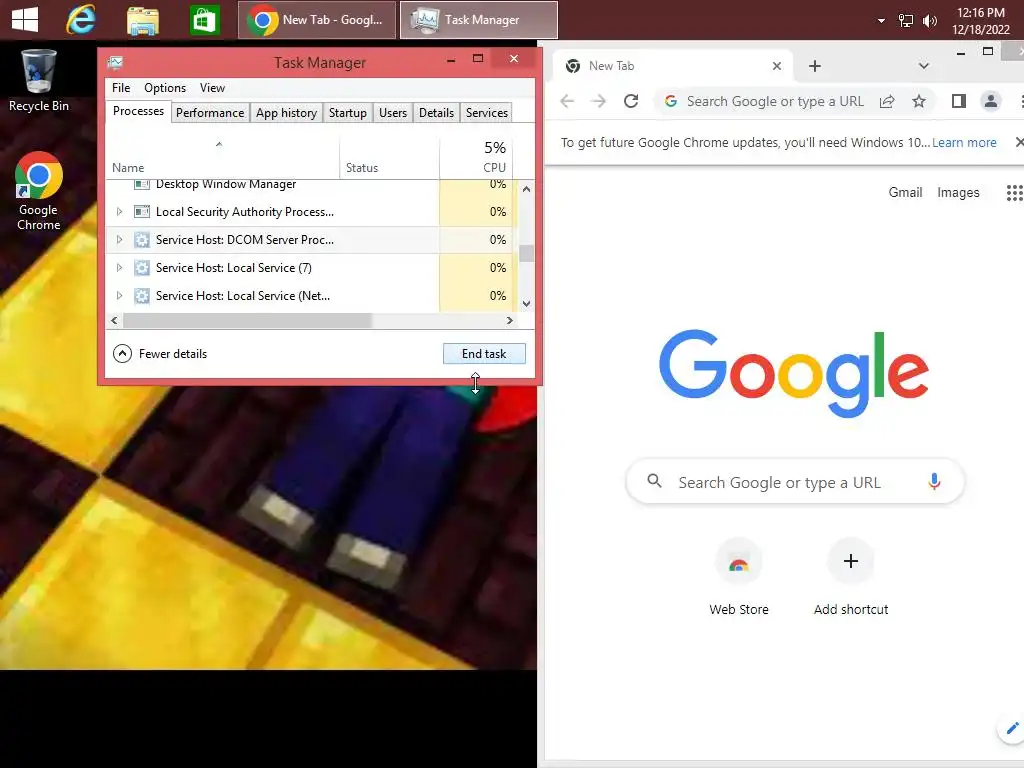1024x768 pixels.
Task: Click the horizontal scroll right arrow
Action: click(510, 321)
